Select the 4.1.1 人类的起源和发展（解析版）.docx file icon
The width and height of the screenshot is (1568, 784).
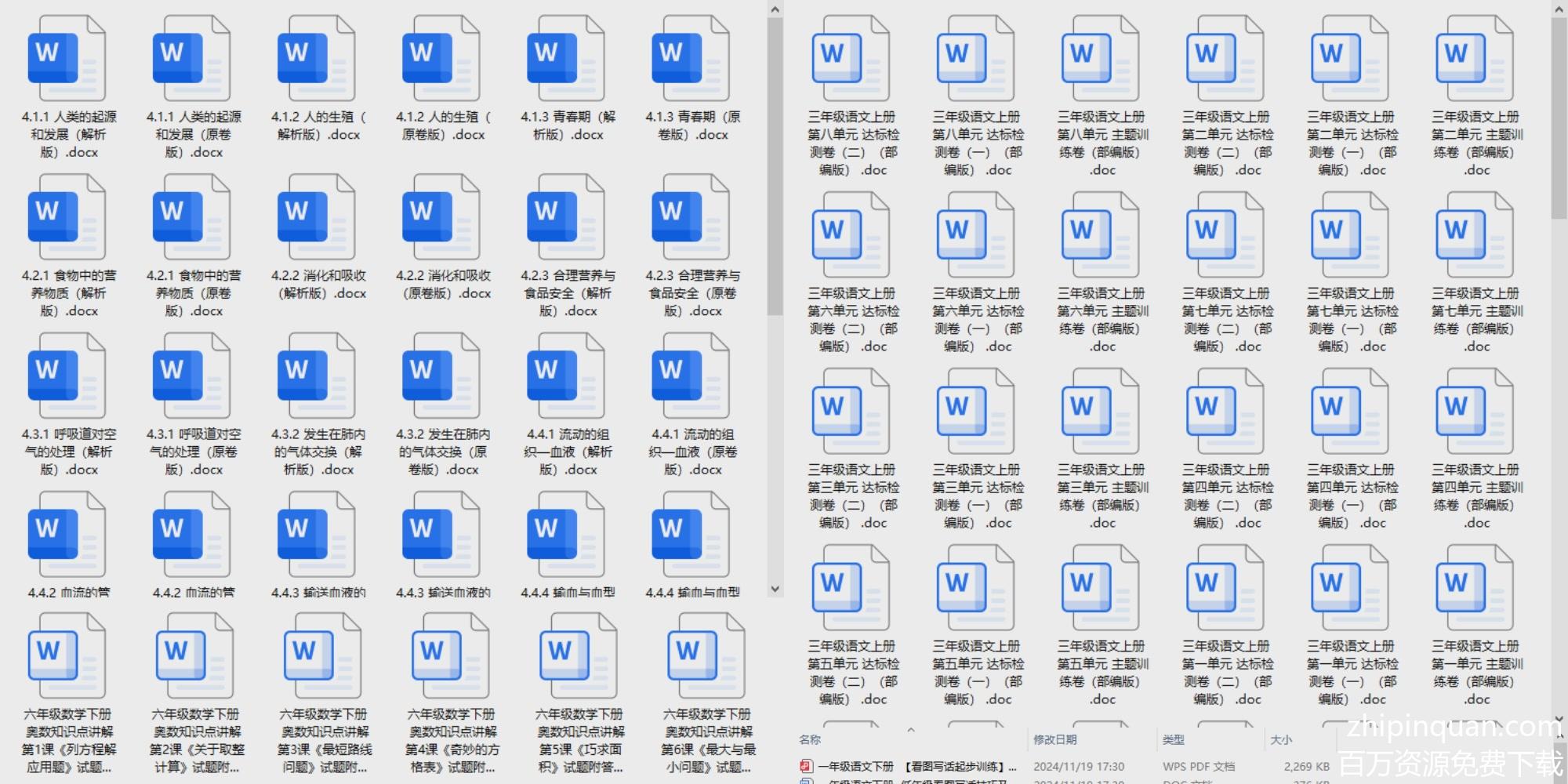point(67,59)
